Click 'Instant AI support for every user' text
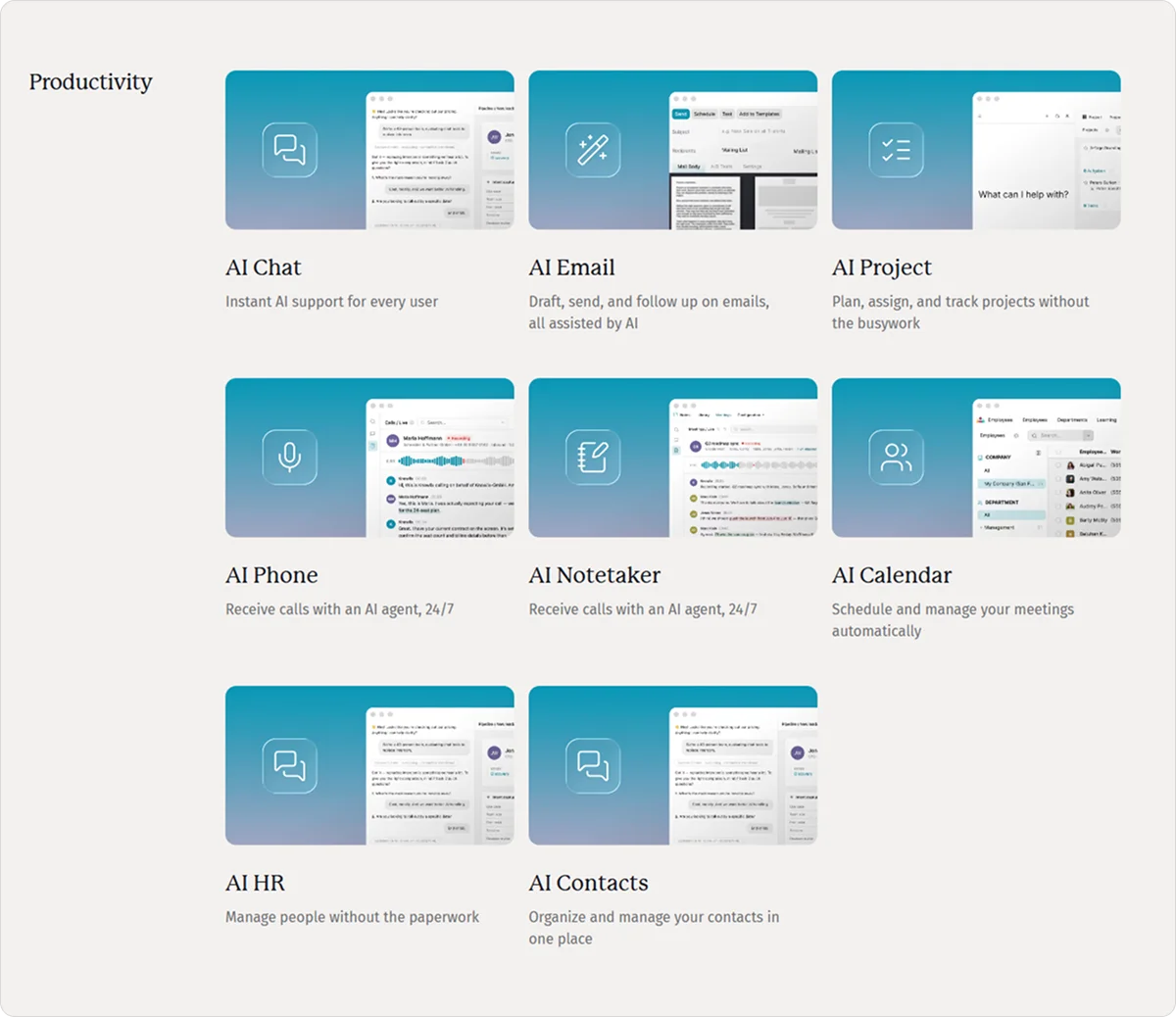Viewport: 1176px width, 1017px height. (331, 302)
